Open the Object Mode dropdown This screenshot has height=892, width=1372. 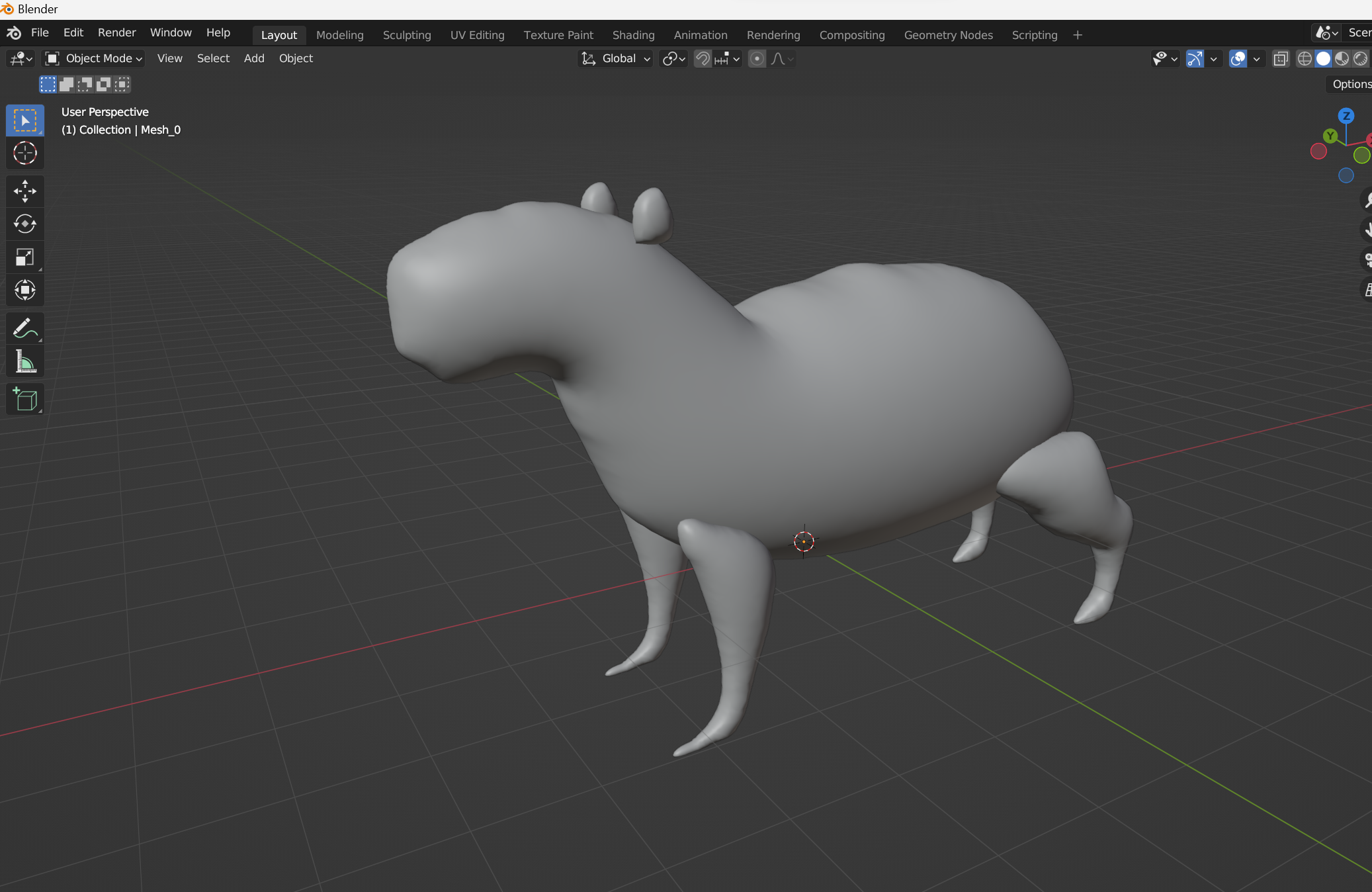pos(93,58)
